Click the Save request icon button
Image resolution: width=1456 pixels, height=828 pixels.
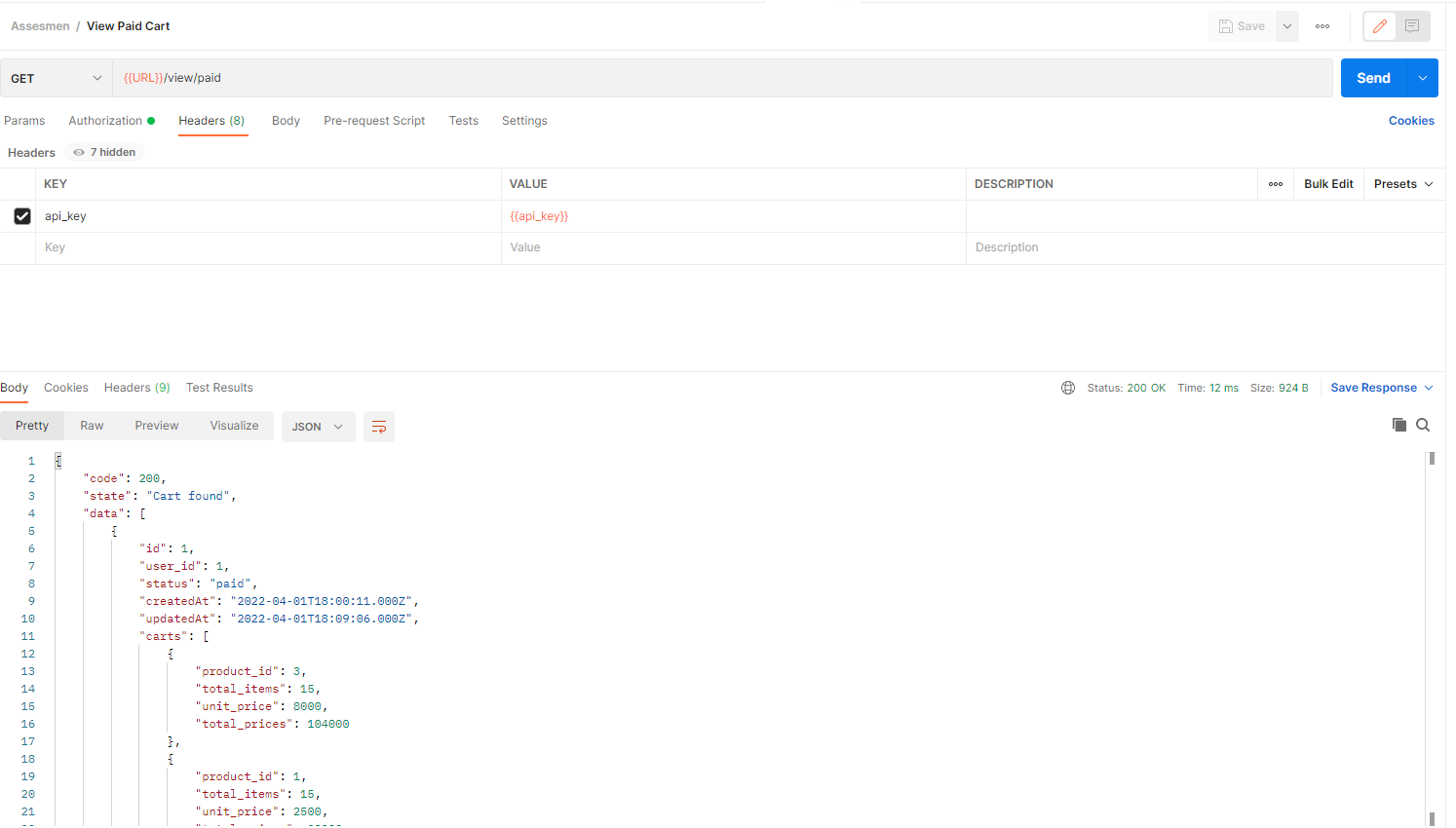1242,26
